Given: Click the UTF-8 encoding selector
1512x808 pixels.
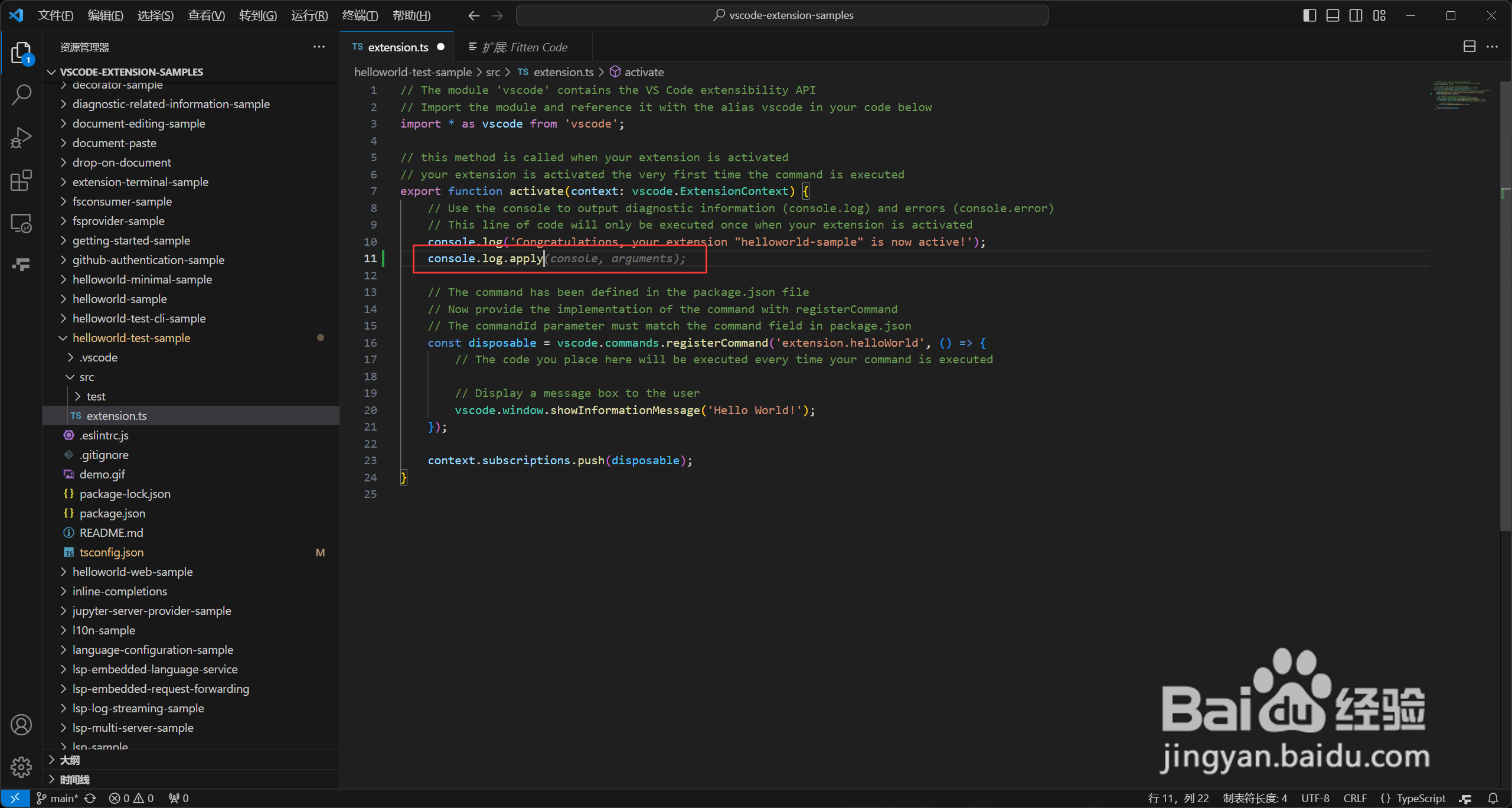Looking at the screenshot, I should (1315, 798).
